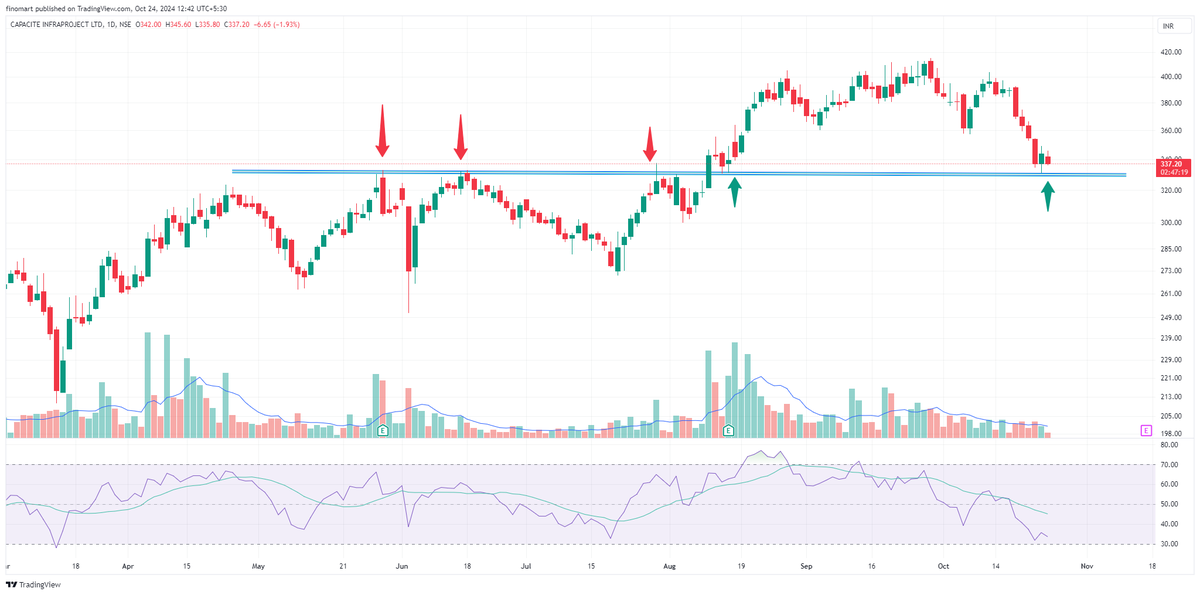
Task: Click the 420.00 price axis label
Action: [x=1170, y=52]
